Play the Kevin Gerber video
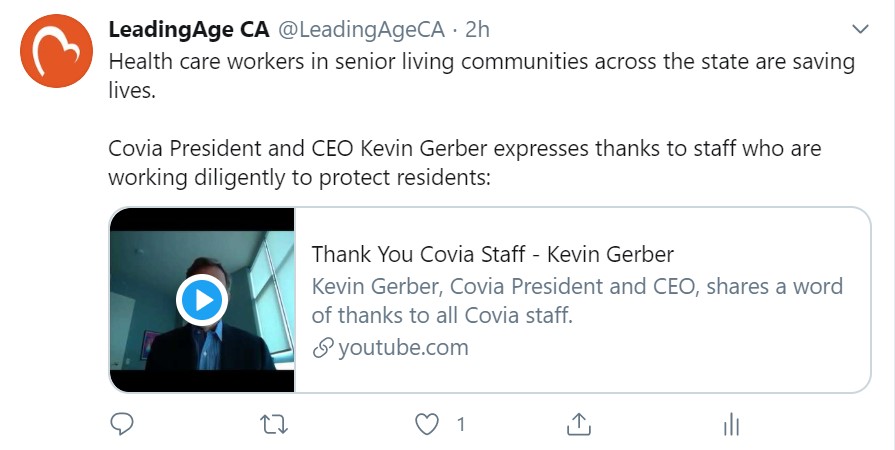The image size is (895, 450). (x=202, y=300)
